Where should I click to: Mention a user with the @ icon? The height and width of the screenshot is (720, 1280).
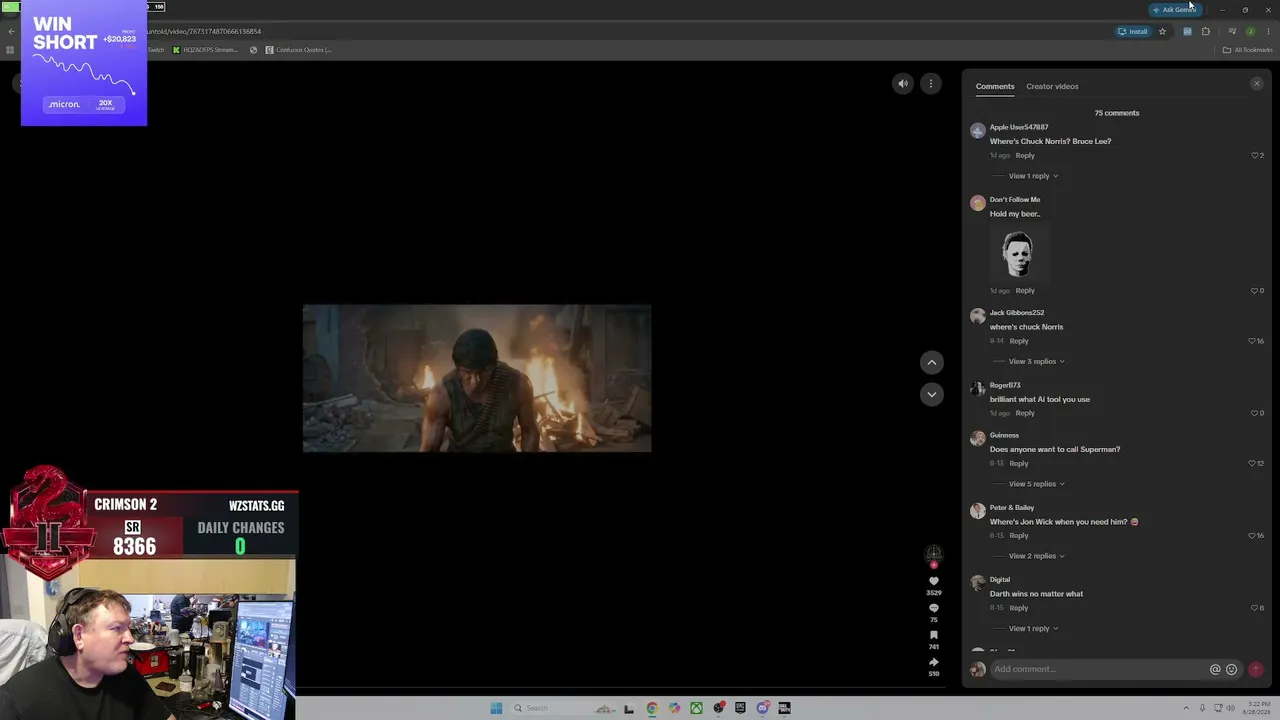pos(1215,669)
